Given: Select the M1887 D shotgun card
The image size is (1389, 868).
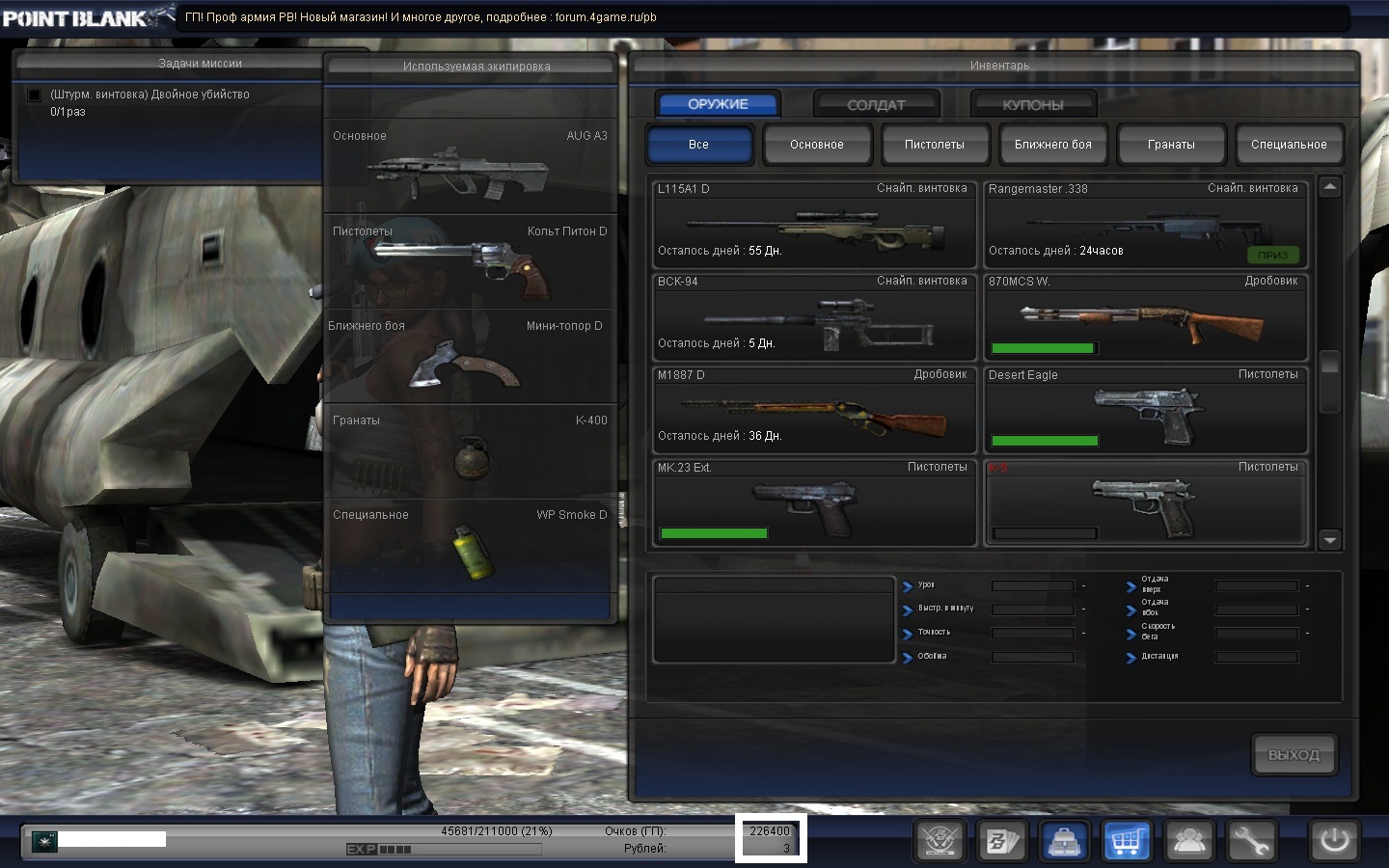Looking at the screenshot, I should 815,409.
